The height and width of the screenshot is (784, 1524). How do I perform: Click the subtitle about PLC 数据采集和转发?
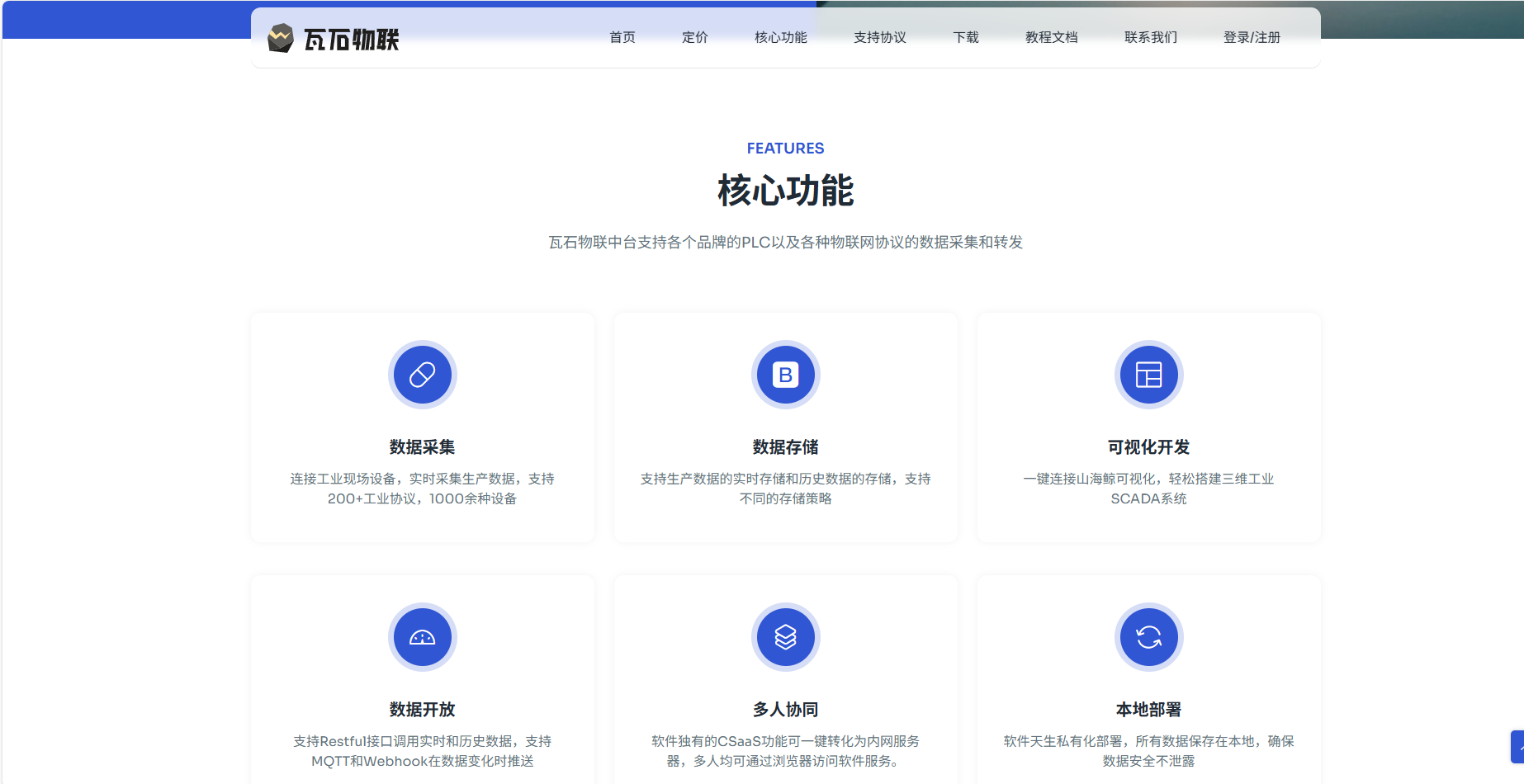[786, 242]
